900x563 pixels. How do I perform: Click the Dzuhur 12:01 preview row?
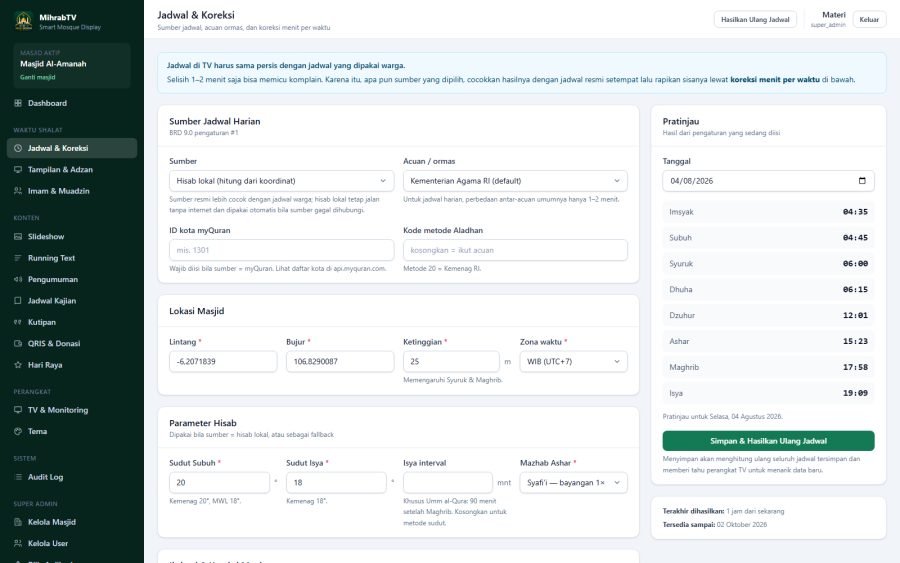tap(768, 315)
